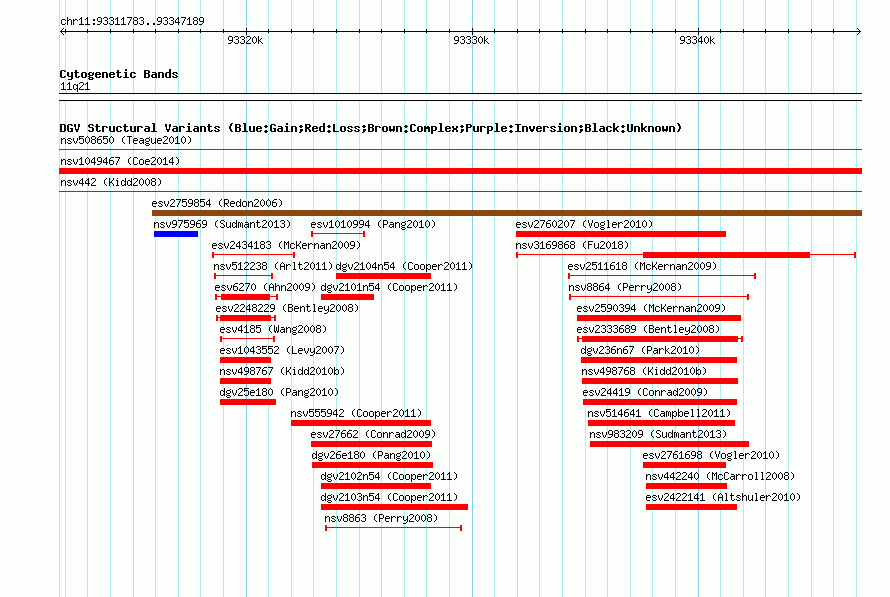The width and height of the screenshot is (890, 597).
Task: Click nsv498768 (Kidd2010b) label
Action: coord(644,371)
